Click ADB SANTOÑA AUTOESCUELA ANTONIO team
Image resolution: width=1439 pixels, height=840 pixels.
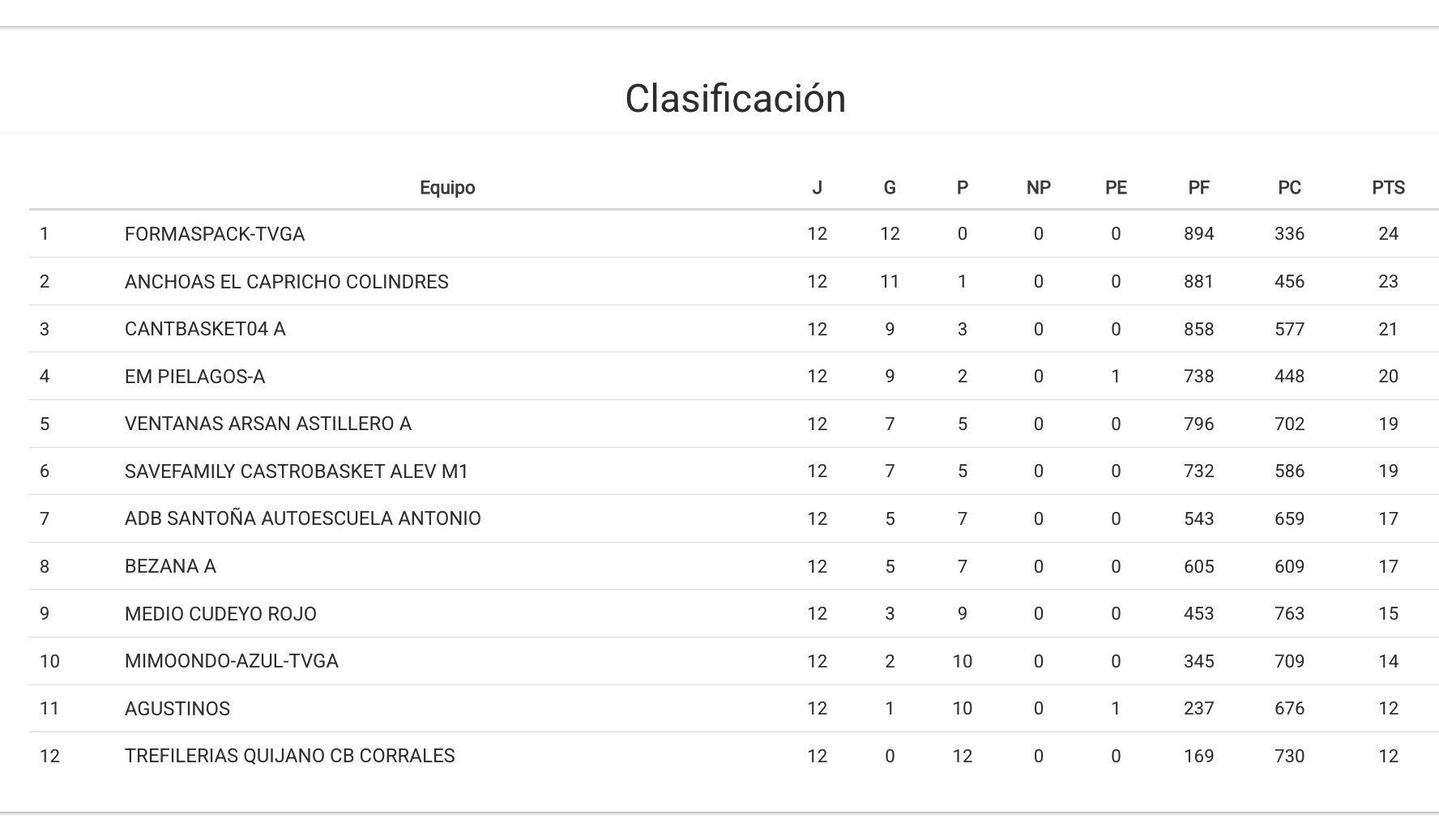(x=302, y=518)
